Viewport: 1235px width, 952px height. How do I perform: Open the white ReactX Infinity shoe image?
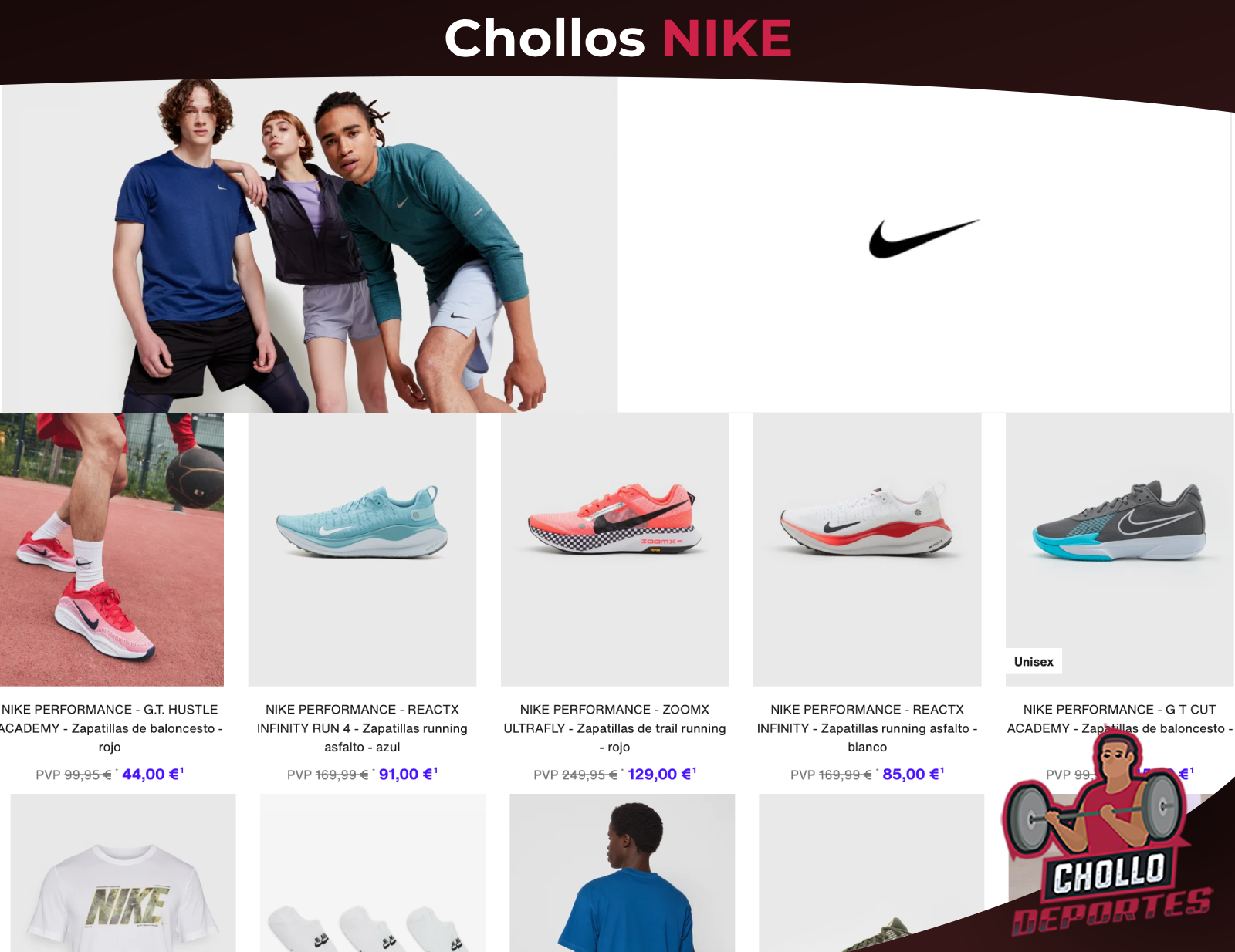tap(867, 549)
